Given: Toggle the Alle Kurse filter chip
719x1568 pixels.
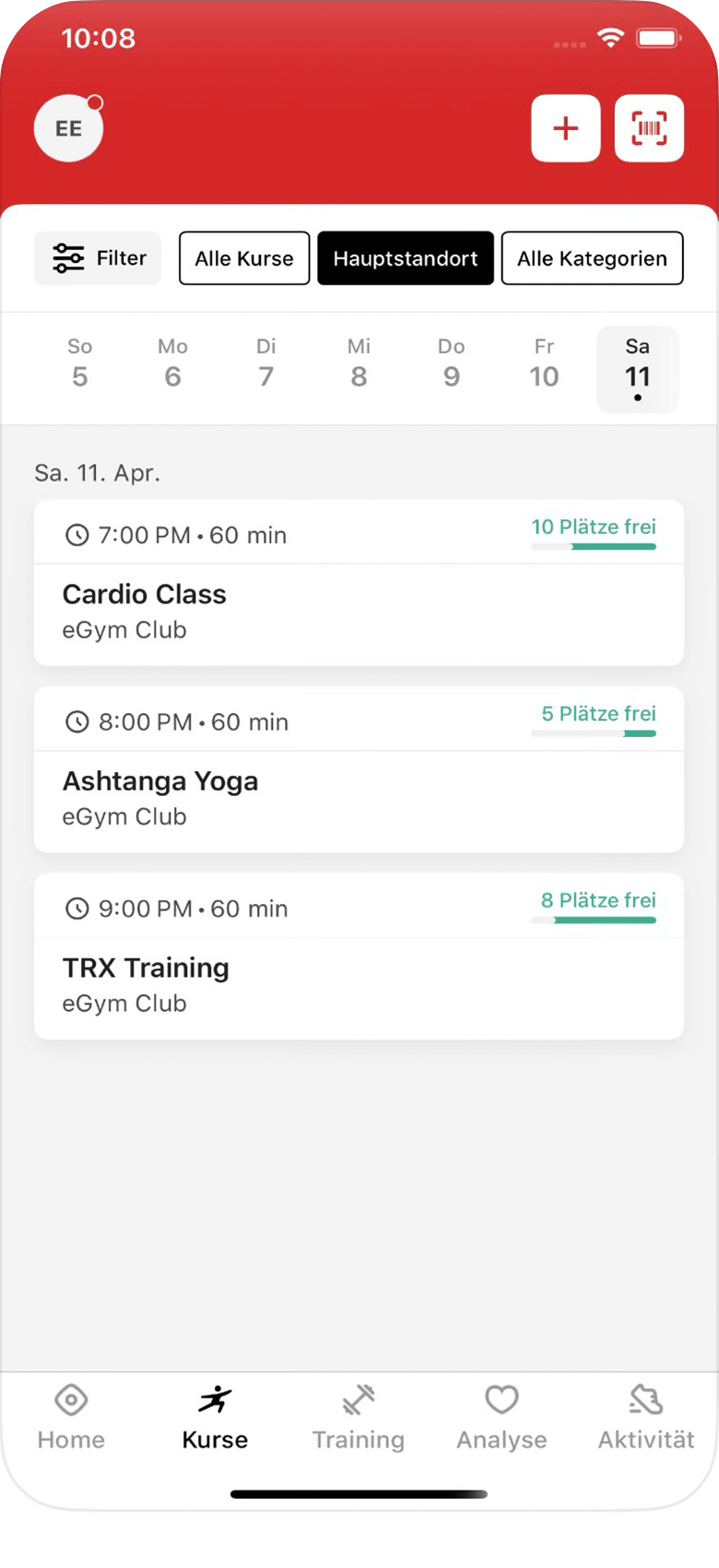Looking at the screenshot, I should coord(244,258).
